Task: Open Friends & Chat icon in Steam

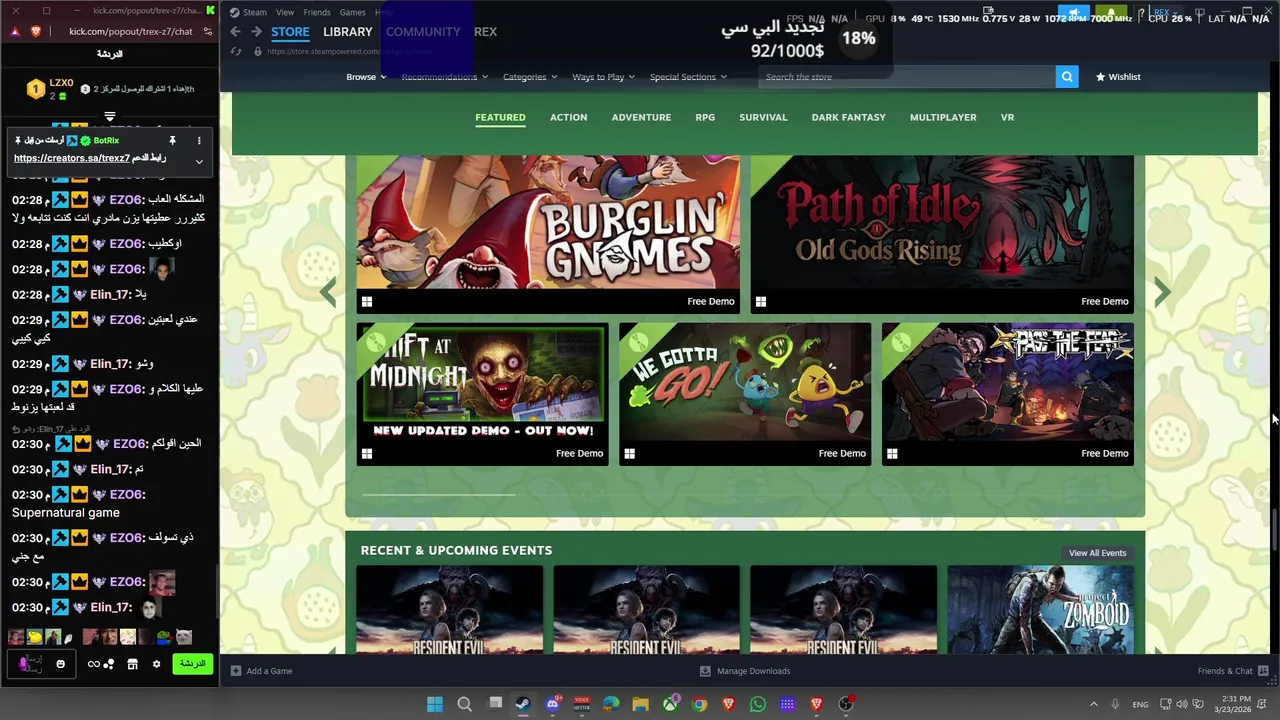Action: coord(1264,671)
